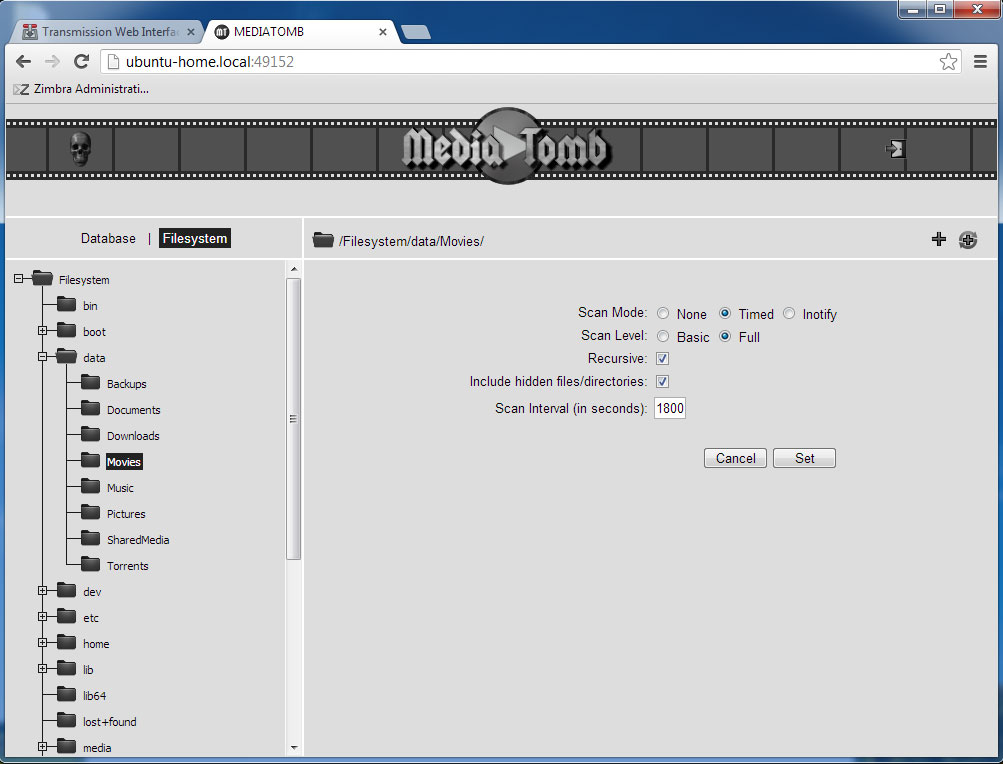Toggle the Recursive checkbox
Viewport: 1003px width, 764px height.
tap(662, 358)
